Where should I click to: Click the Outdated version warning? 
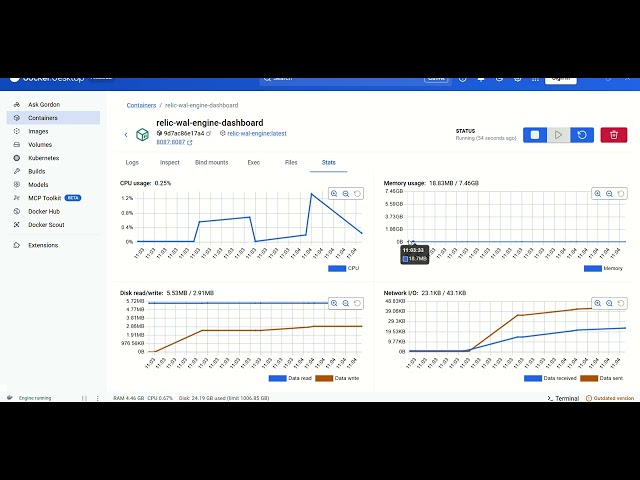point(610,398)
